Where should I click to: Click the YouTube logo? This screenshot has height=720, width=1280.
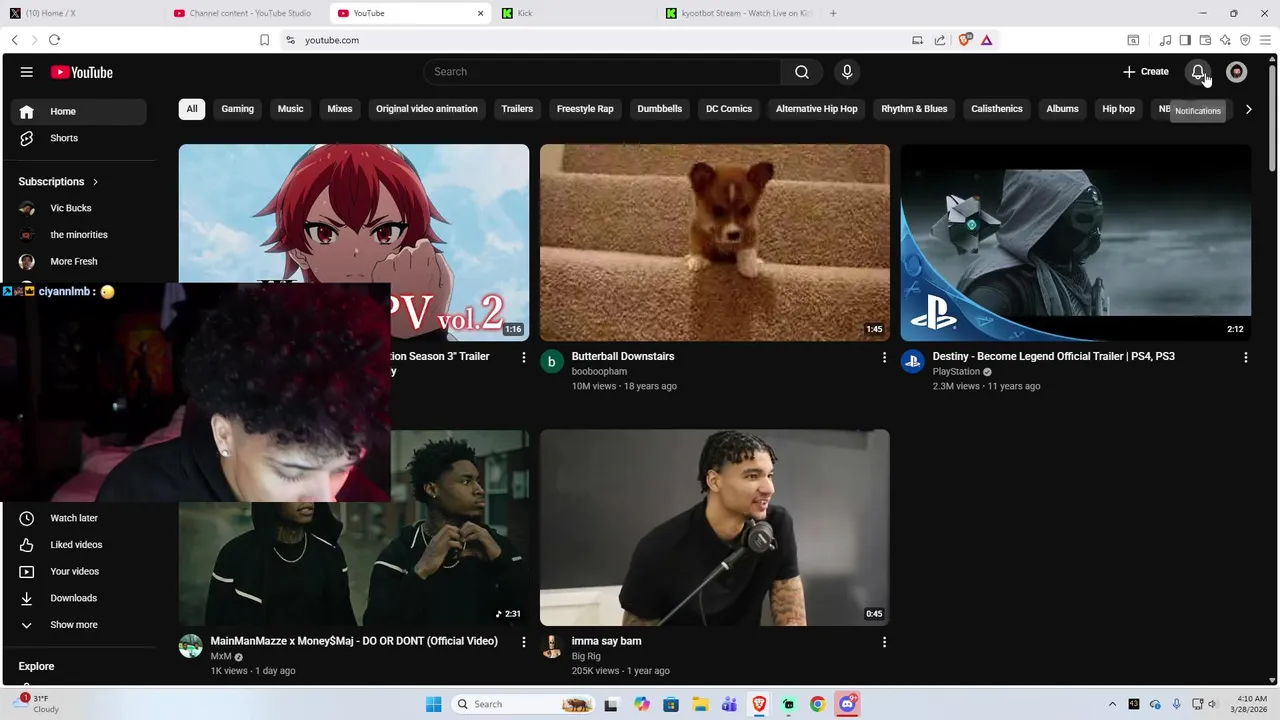coord(82,72)
